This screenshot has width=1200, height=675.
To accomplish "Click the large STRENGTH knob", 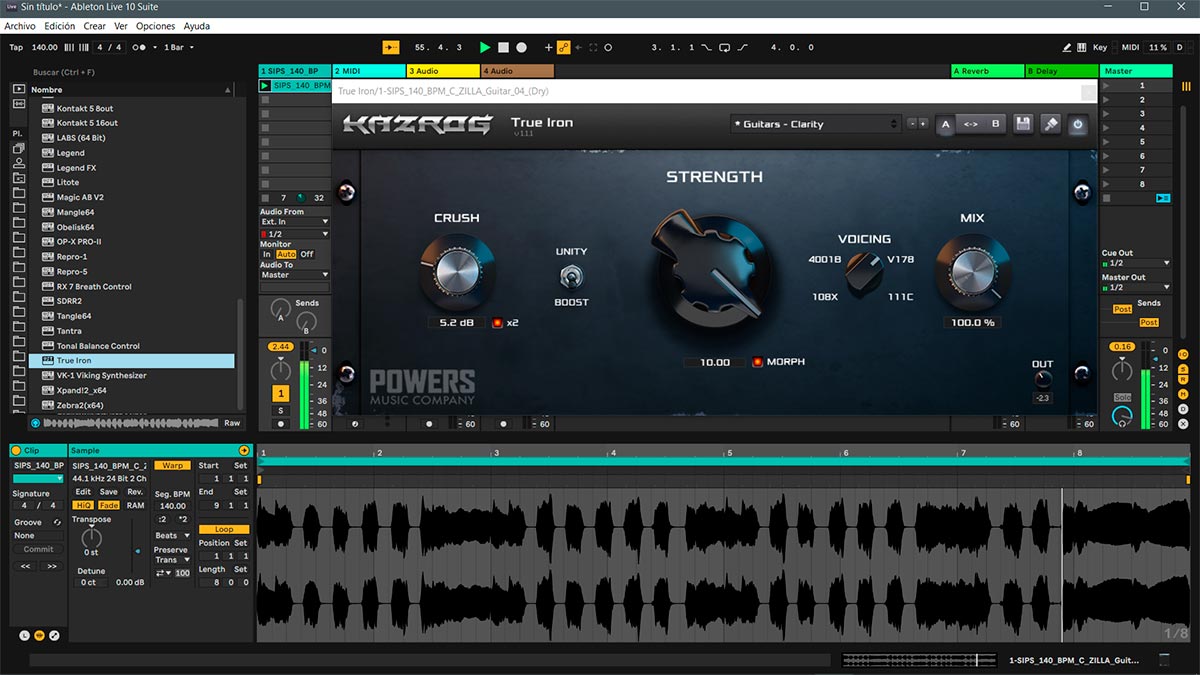I will point(712,270).
